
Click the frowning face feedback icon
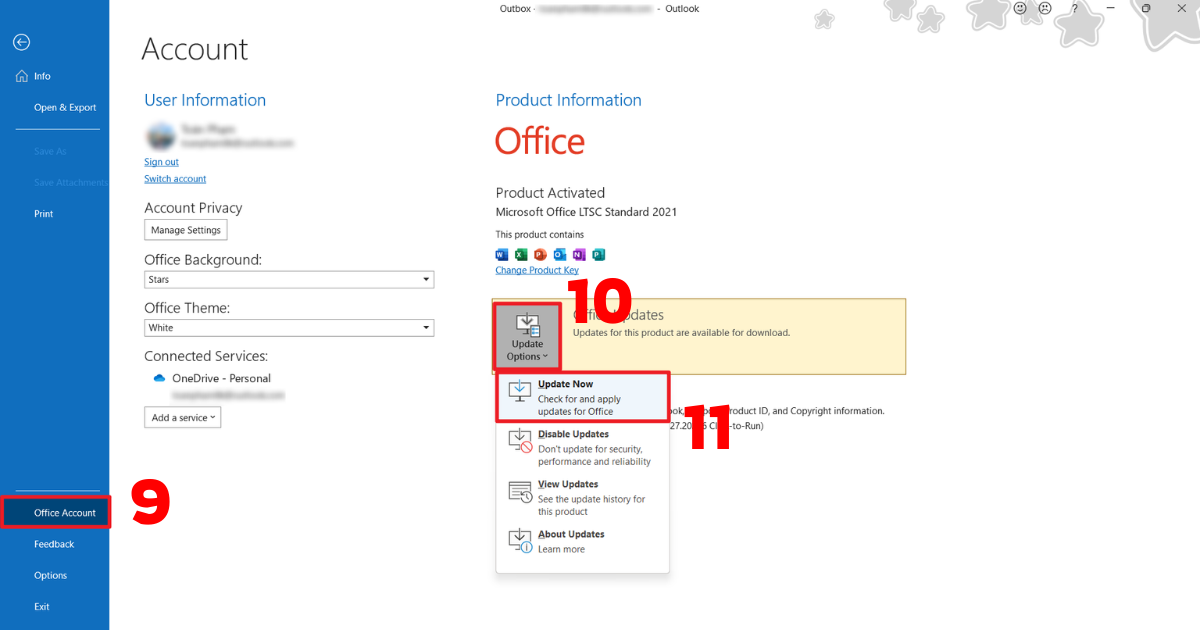[x=1046, y=9]
